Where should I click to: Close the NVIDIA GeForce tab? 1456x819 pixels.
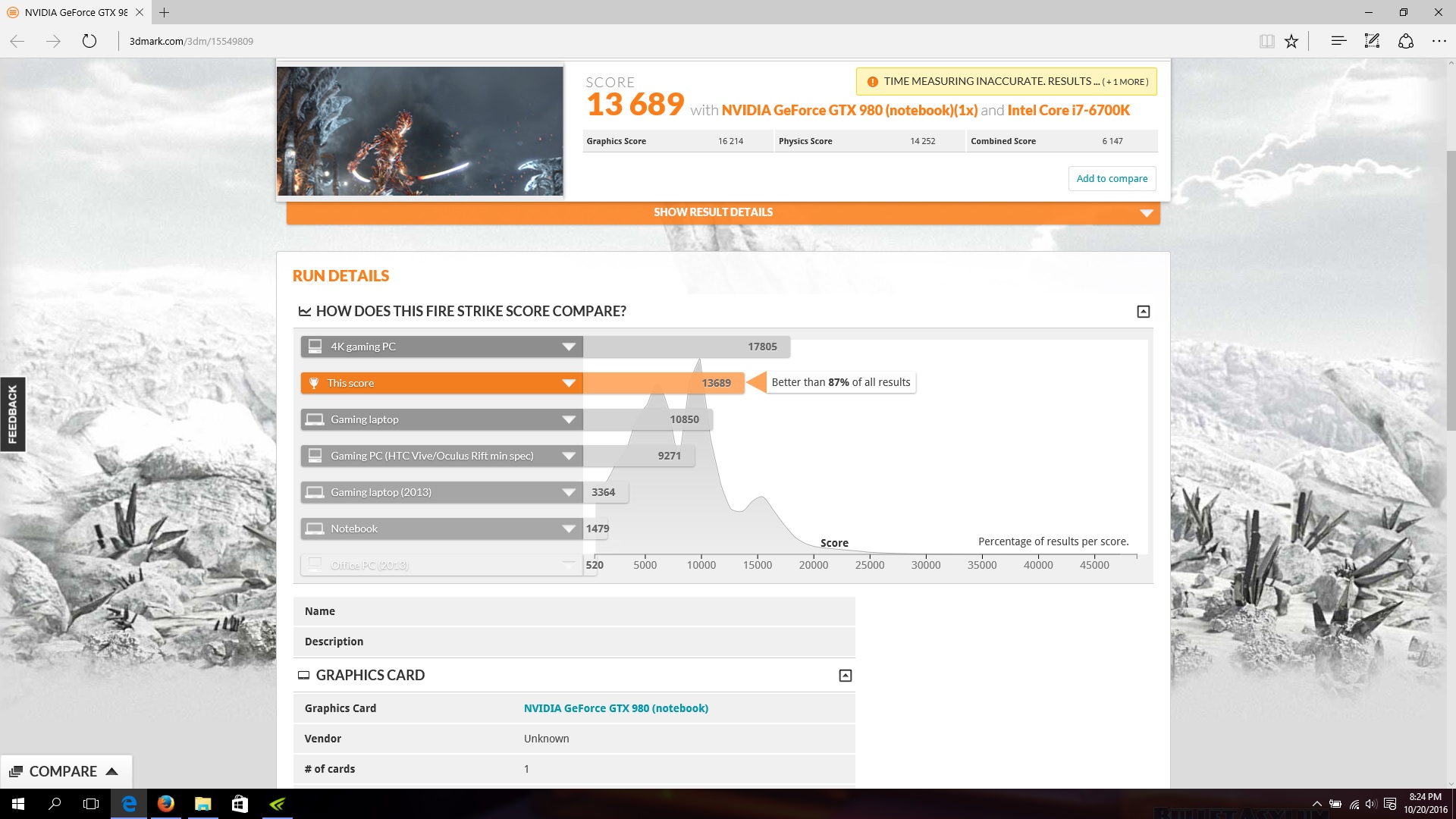[140, 12]
